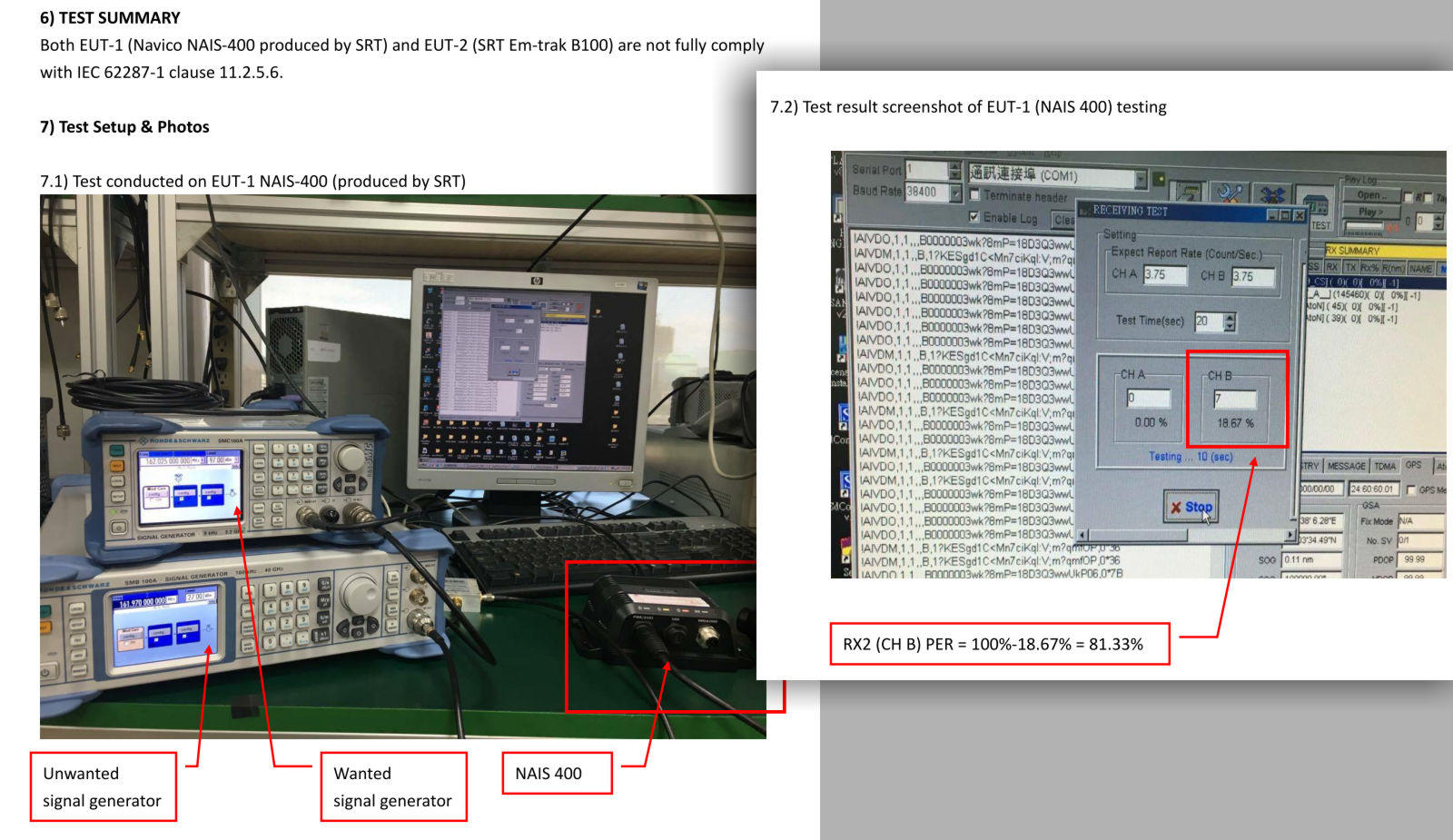Click the CH A expected rate 3.75 field
This screenshot has width=1453, height=840.
pyautogui.click(x=1165, y=275)
